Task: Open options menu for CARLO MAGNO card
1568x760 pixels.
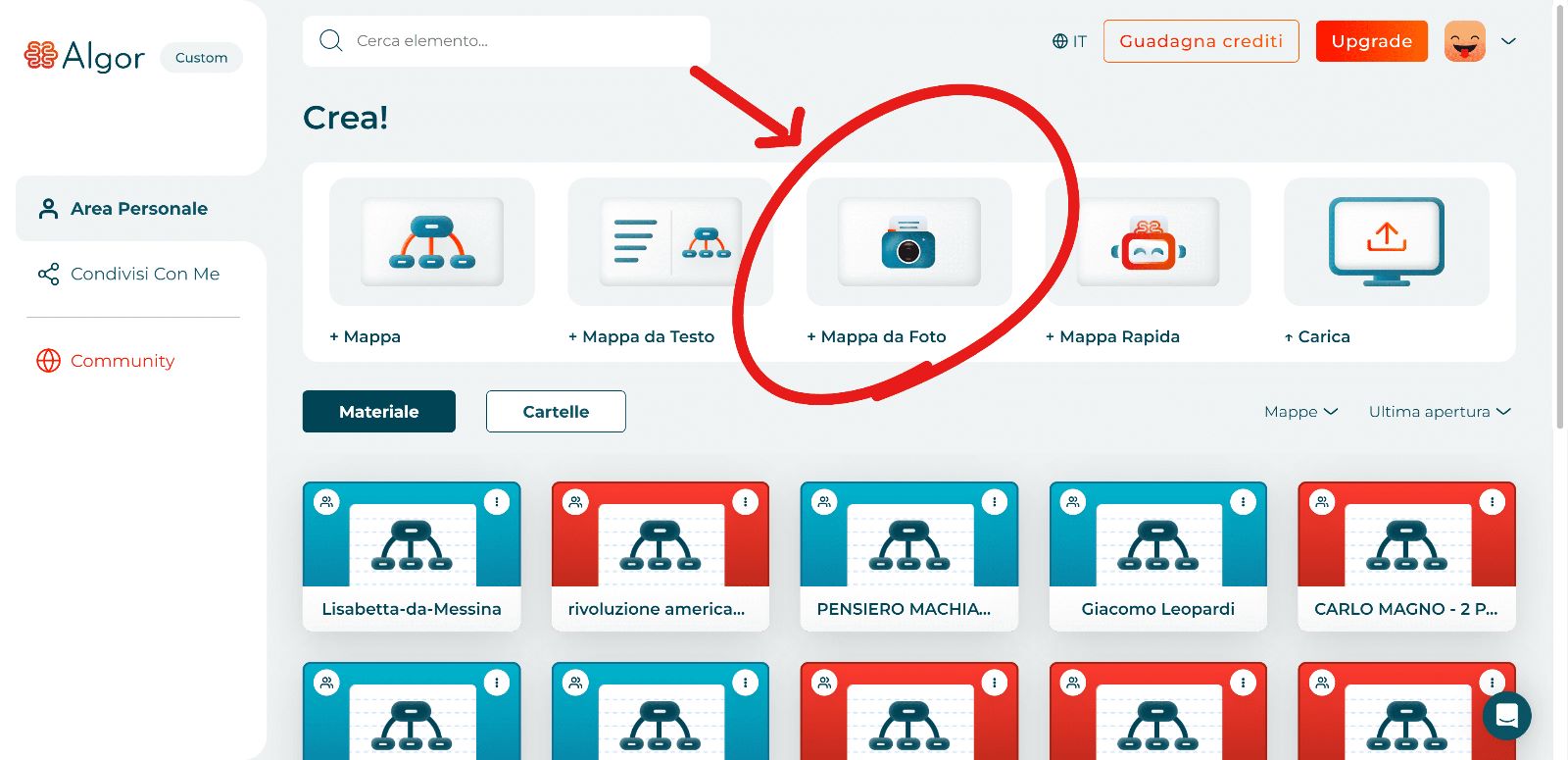Action: click(1493, 502)
